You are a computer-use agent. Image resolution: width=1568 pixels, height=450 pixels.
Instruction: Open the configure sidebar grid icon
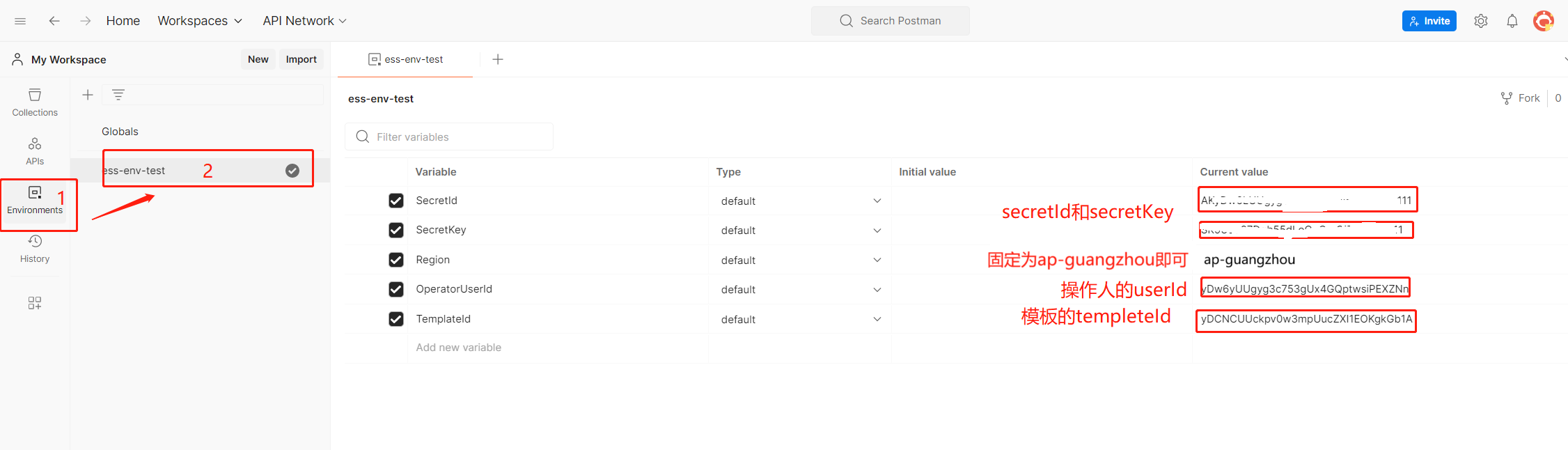click(35, 302)
